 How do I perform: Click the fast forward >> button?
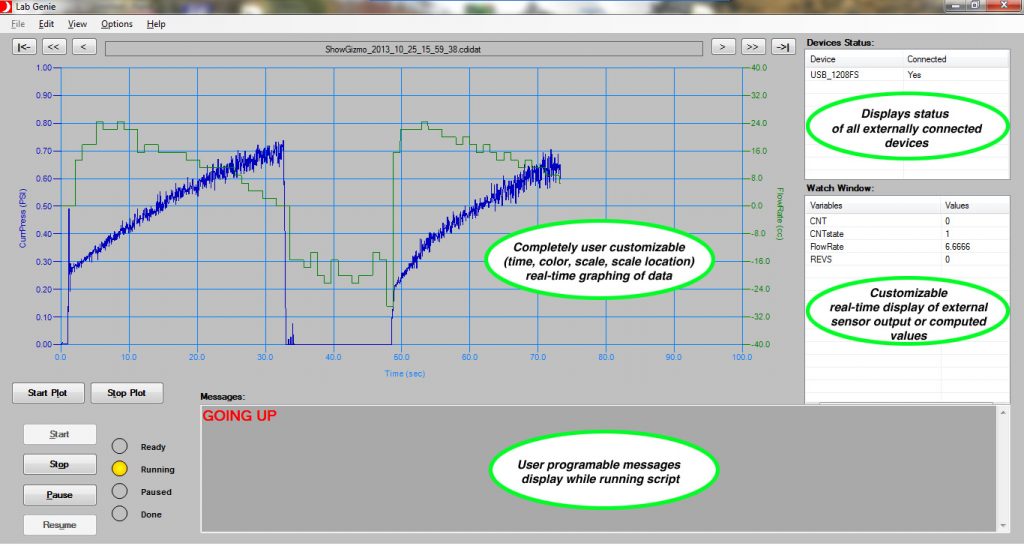point(753,47)
